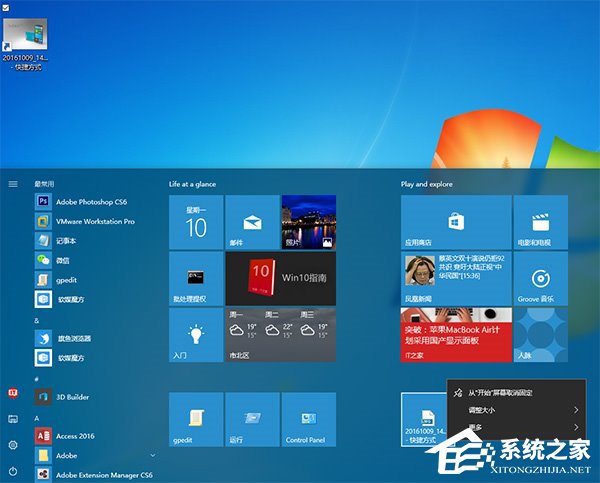Open the Store (应用商店) tile

pyautogui.click(x=454, y=222)
